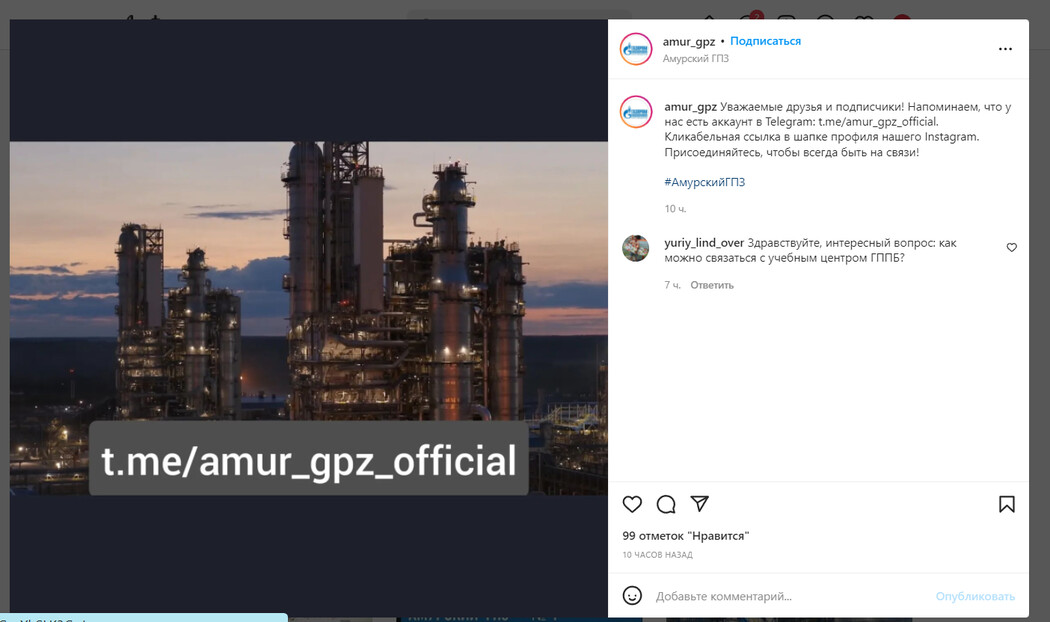Viewport: 1050px width, 622px height.
Task: Click the 10 ЧАСОВ НАЗАД timestamp
Action: tap(658, 555)
